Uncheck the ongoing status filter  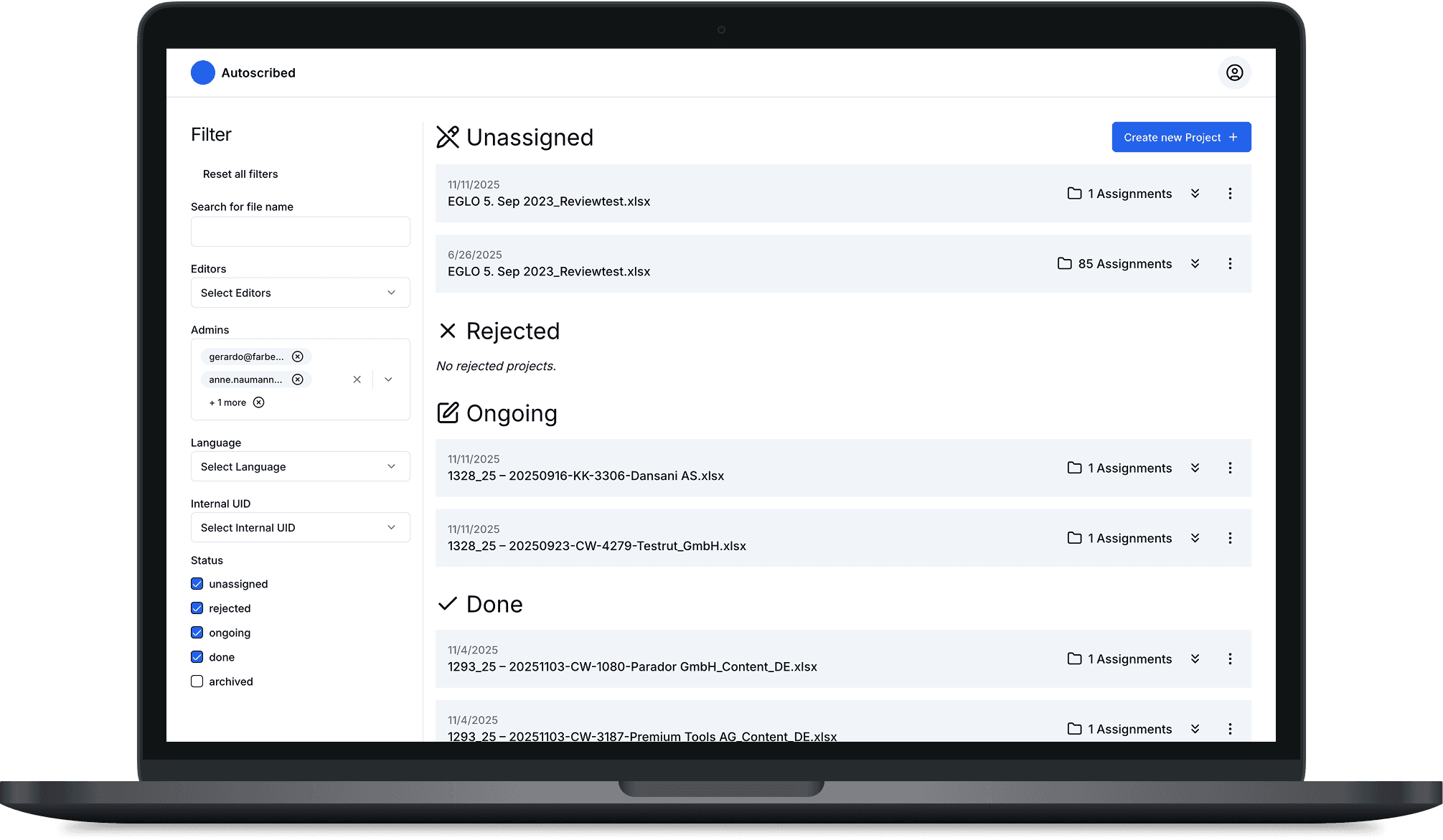pyautogui.click(x=197, y=632)
